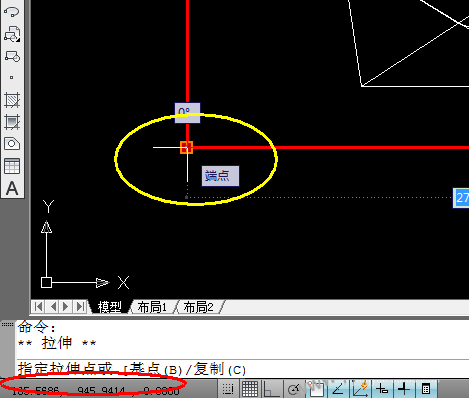469x398 pixels.
Task: Open the Insert Block flyout tool
Action: (12, 34)
